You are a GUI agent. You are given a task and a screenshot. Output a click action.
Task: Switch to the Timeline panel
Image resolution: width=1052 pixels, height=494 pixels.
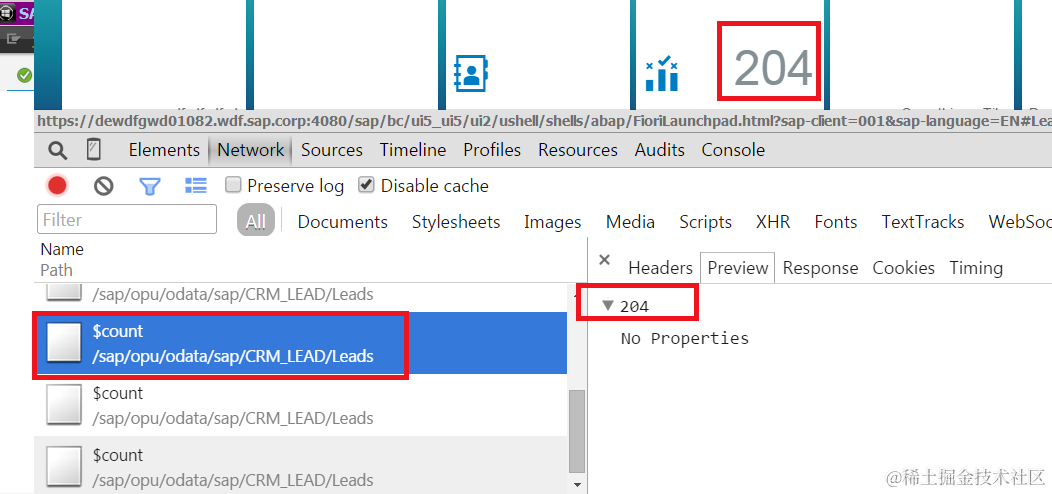click(413, 150)
